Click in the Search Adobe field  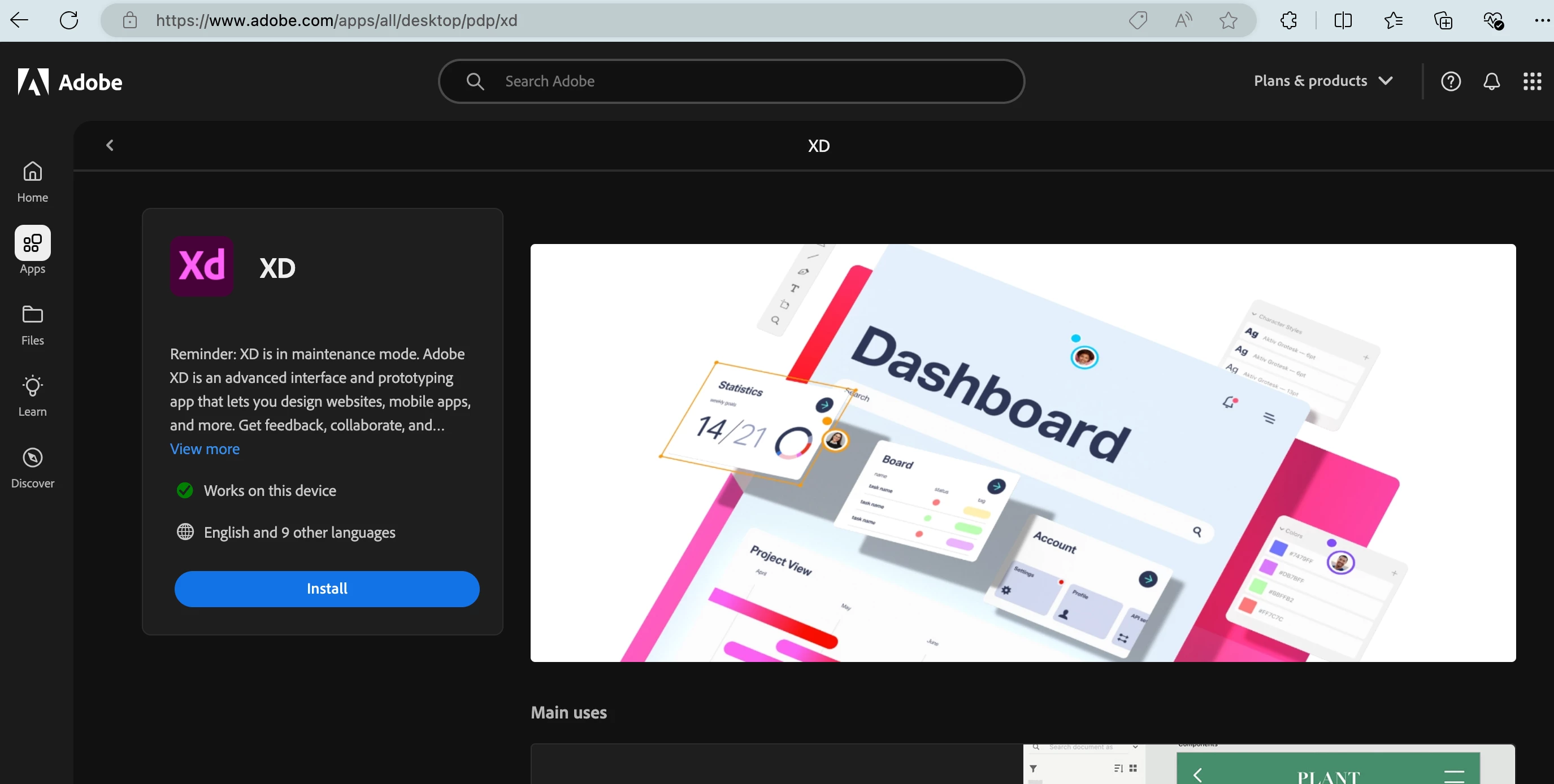click(x=730, y=81)
